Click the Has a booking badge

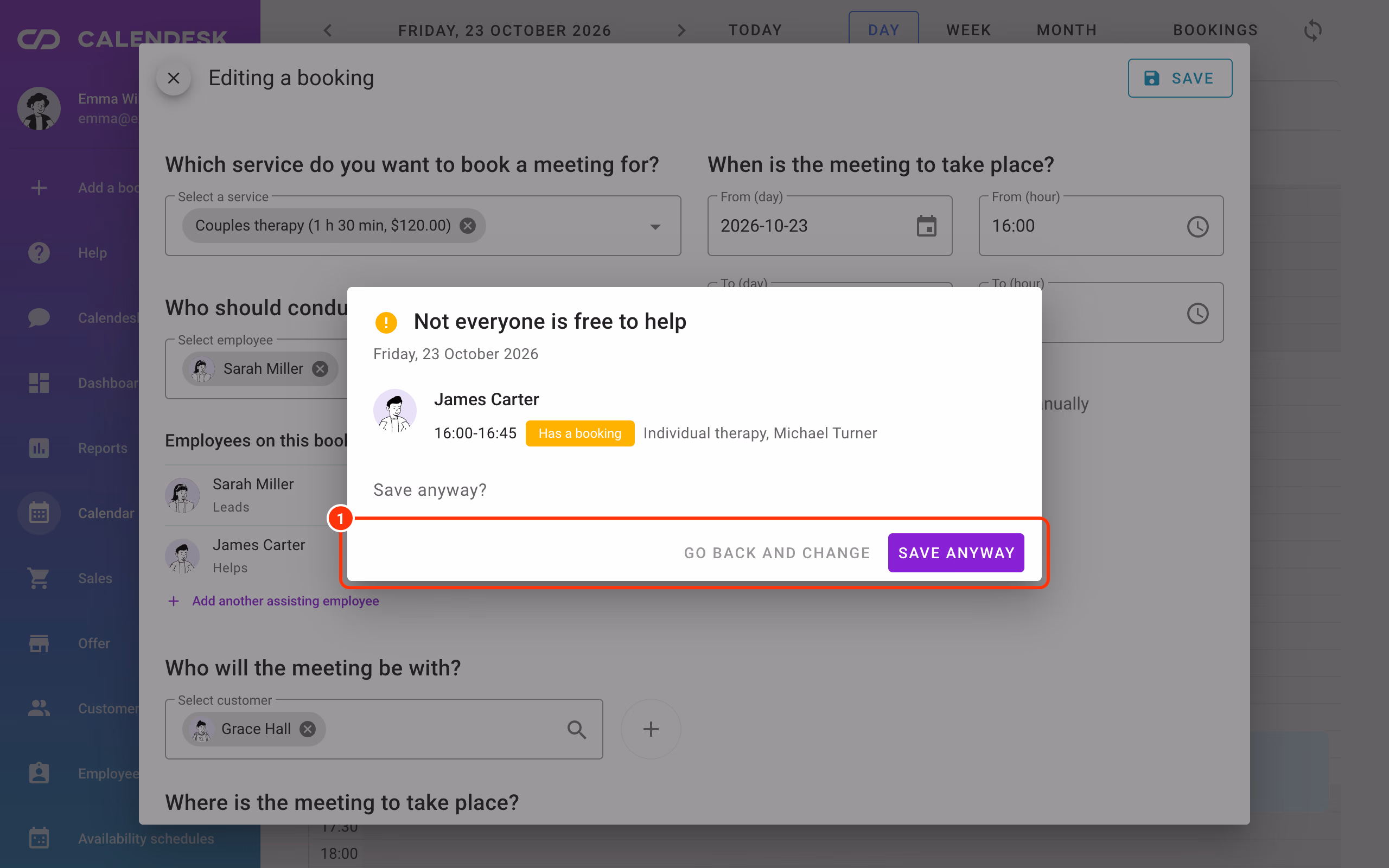coord(579,433)
